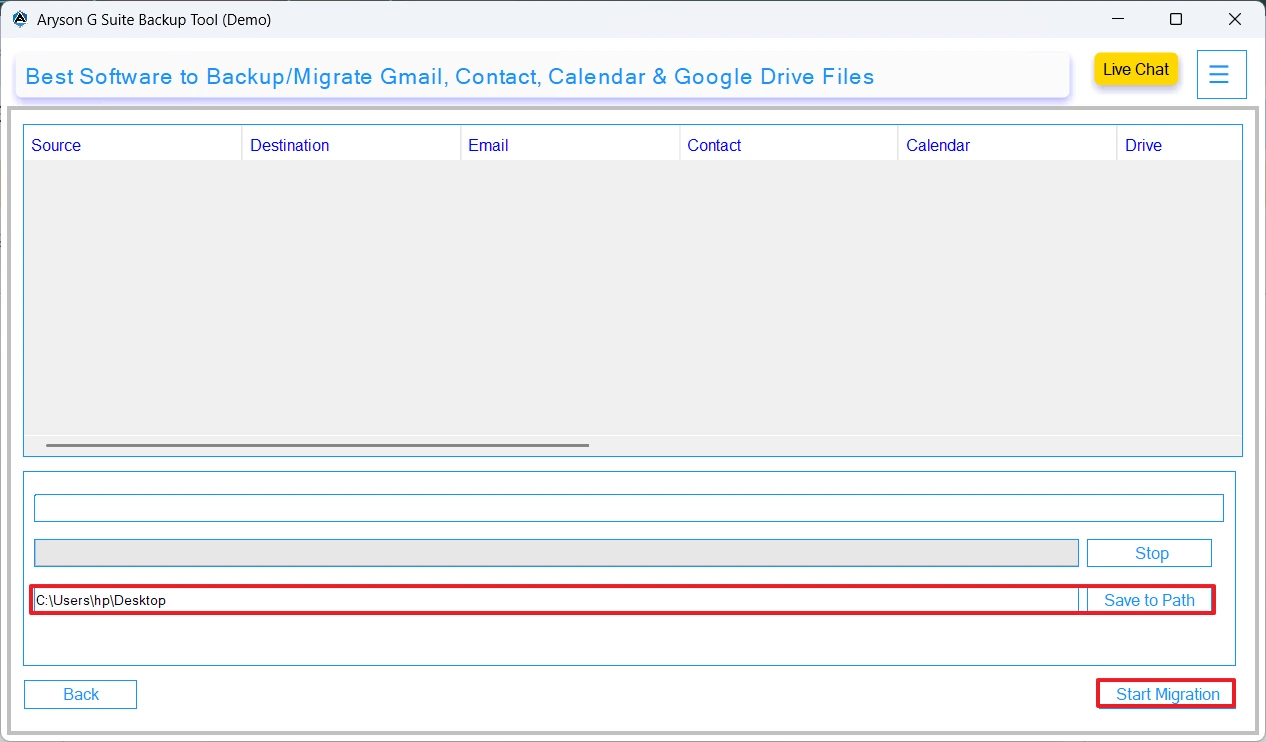The image size is (1266, 742).
Task: Click the Email column header
Action: (x=571, y=145)
